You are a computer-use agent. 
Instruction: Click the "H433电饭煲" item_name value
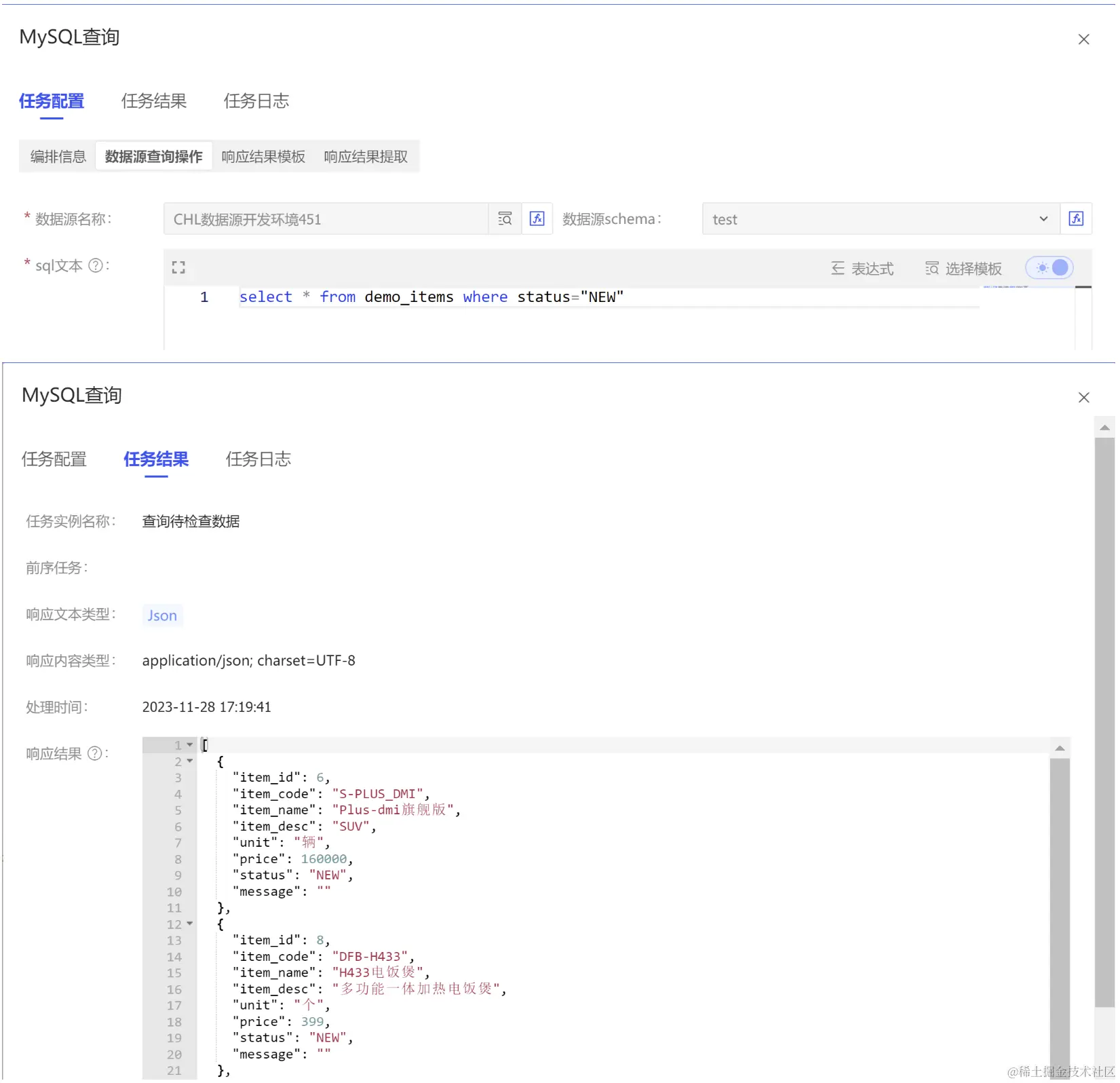[377, 973]
